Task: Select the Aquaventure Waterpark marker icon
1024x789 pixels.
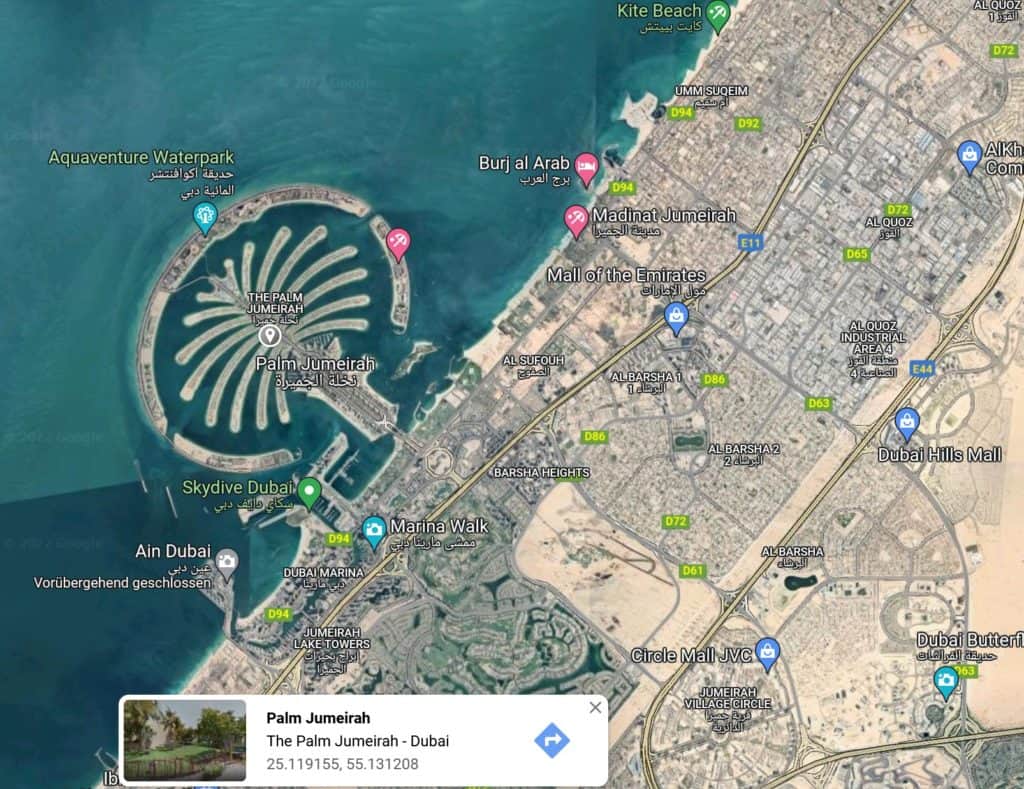Action: click(205, 217)
